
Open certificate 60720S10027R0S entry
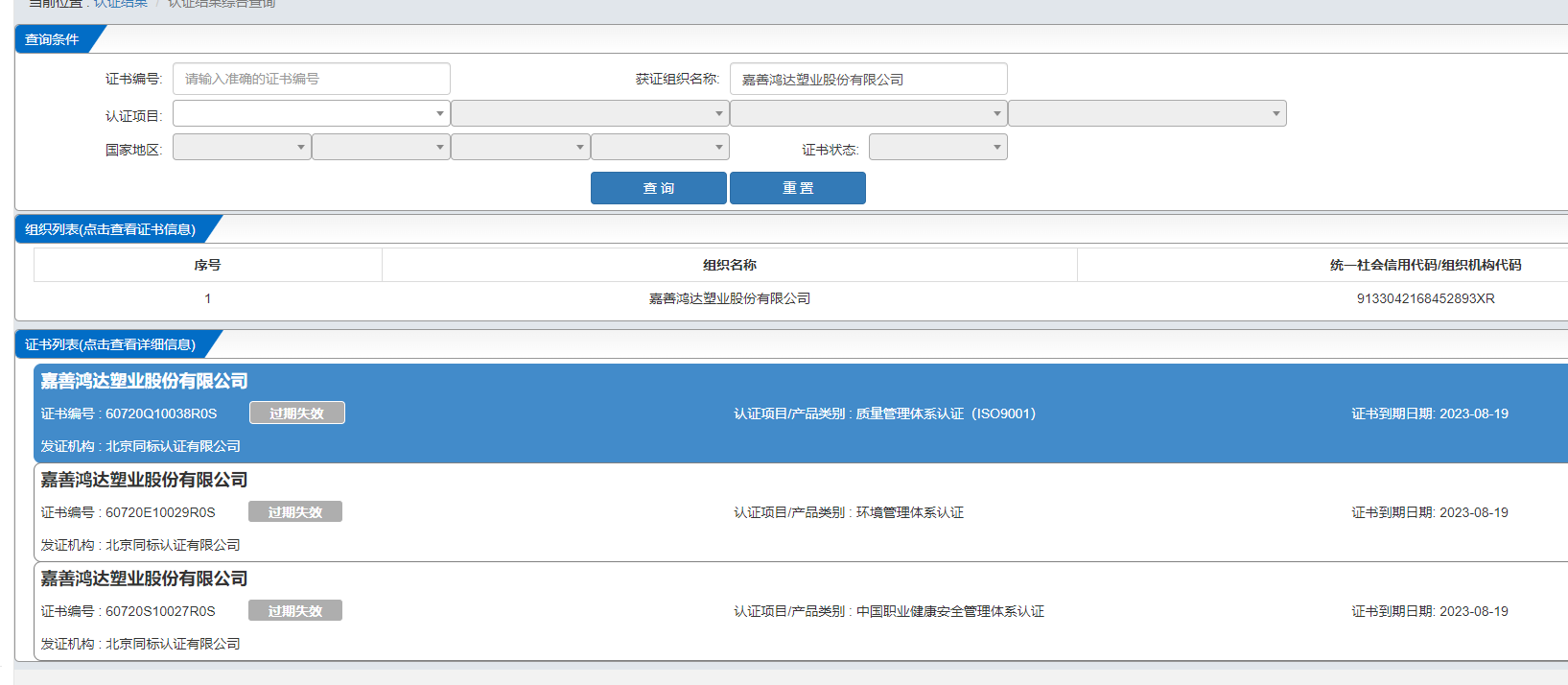pyautogui.click(x=801, y=611)
